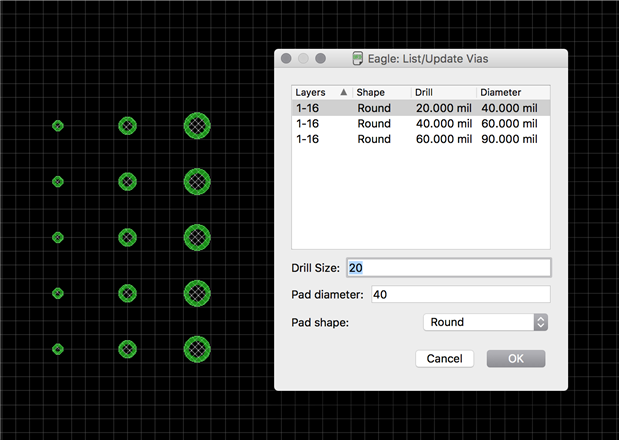Focus the Drill Size input field

pos(448,268)
